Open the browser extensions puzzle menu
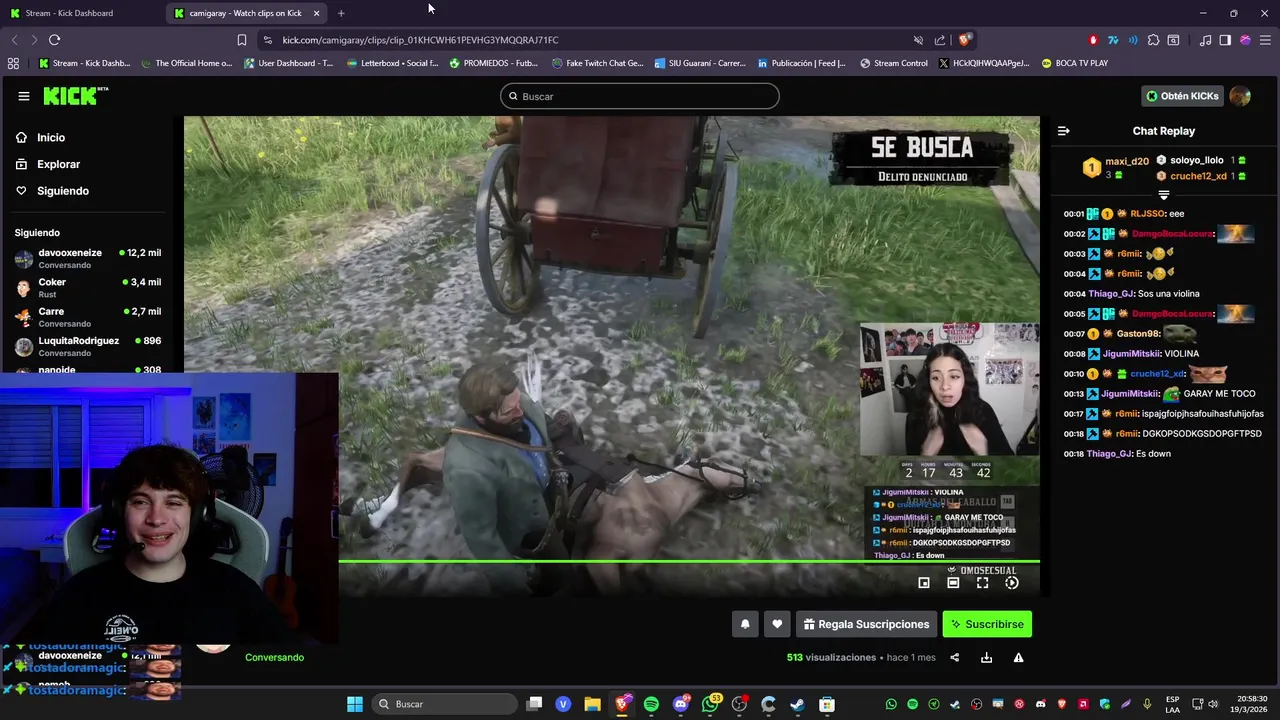The height and width of the screenshot is (720, 1280). pyautogui.click(x=1153, y=40)
